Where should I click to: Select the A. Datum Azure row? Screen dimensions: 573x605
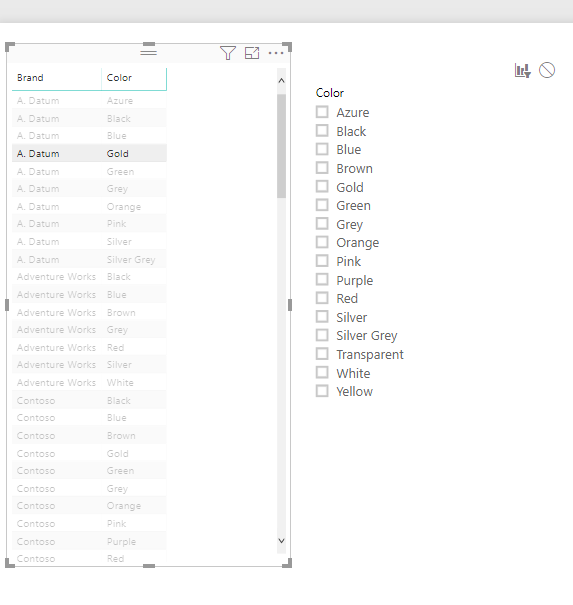click(x=90, y=101)
